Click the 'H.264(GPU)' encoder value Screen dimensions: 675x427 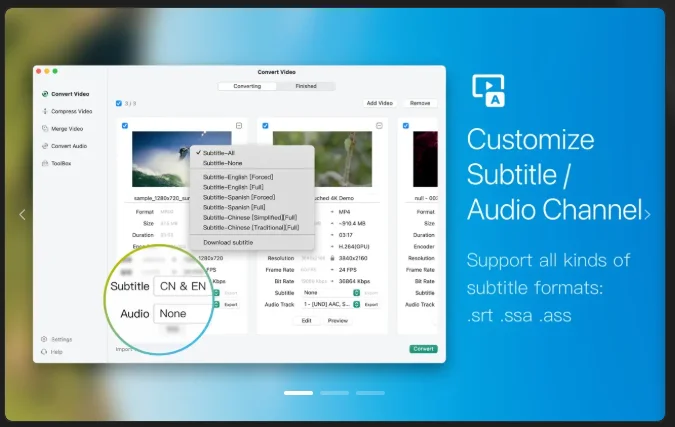point(354,247)
